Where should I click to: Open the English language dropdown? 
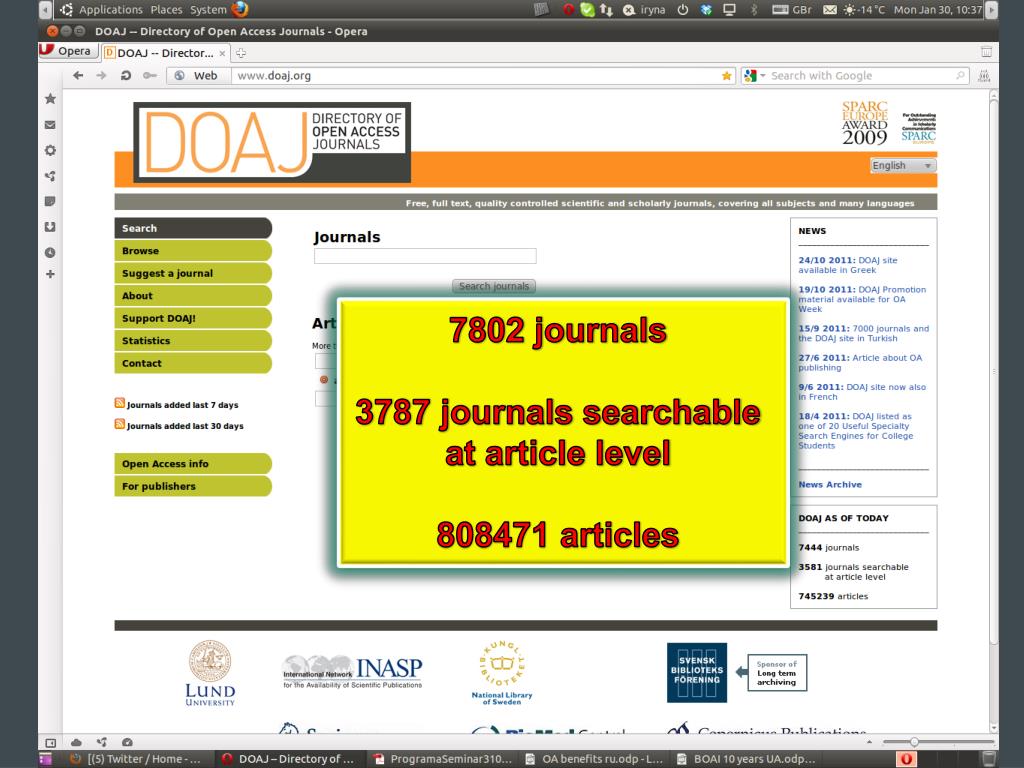(x=903, y=165)
